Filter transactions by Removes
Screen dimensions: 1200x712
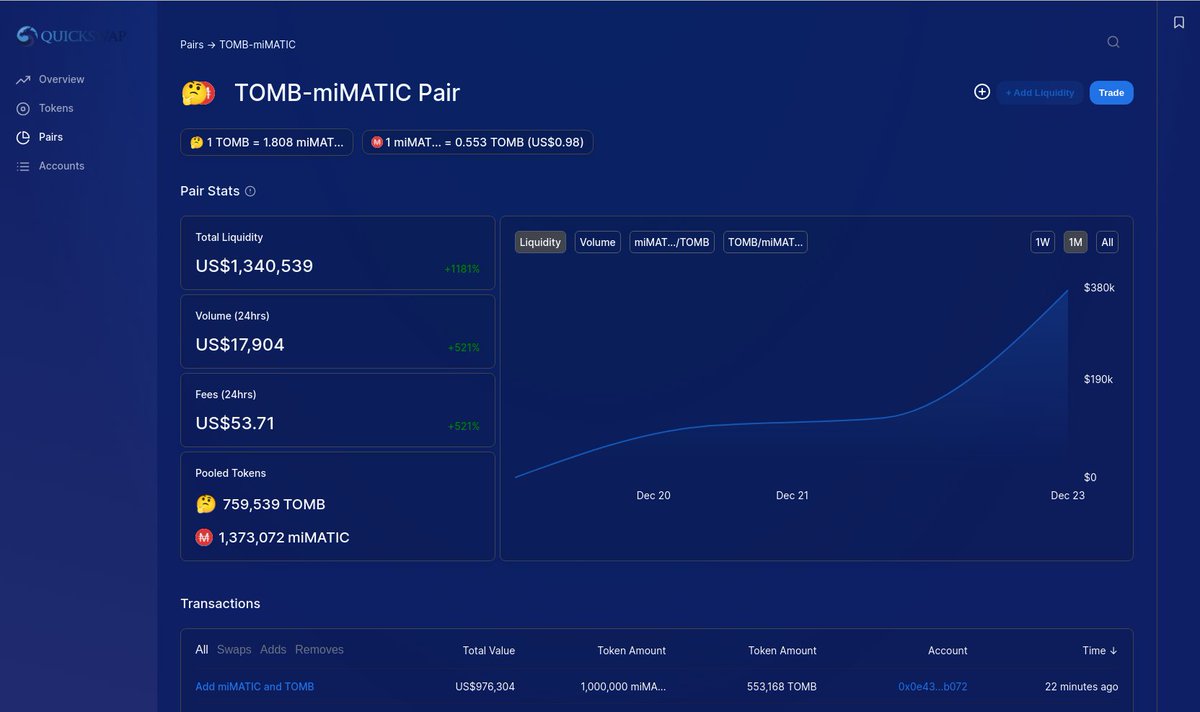click(x=319, y=650)
